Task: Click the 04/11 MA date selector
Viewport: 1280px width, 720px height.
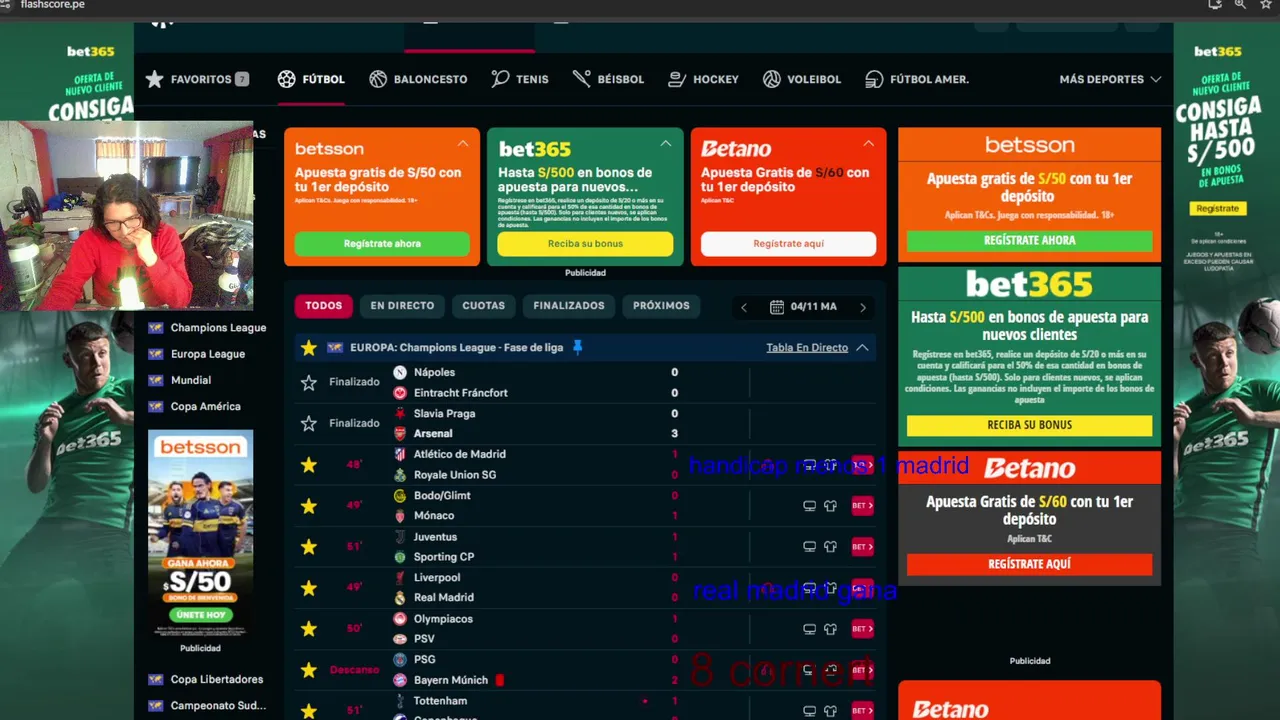Action: click(x=804, y=307)
